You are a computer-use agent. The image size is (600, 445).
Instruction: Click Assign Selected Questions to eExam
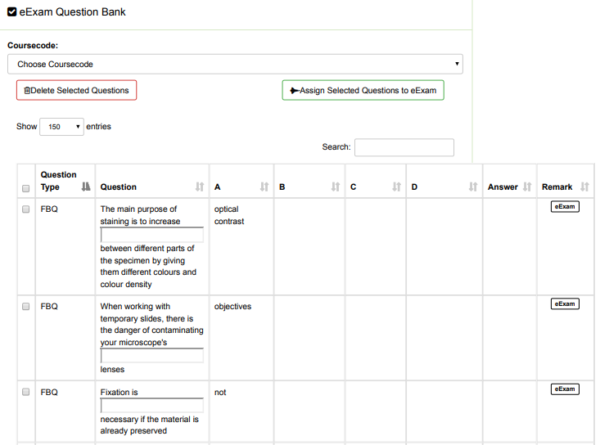(363, 90)
